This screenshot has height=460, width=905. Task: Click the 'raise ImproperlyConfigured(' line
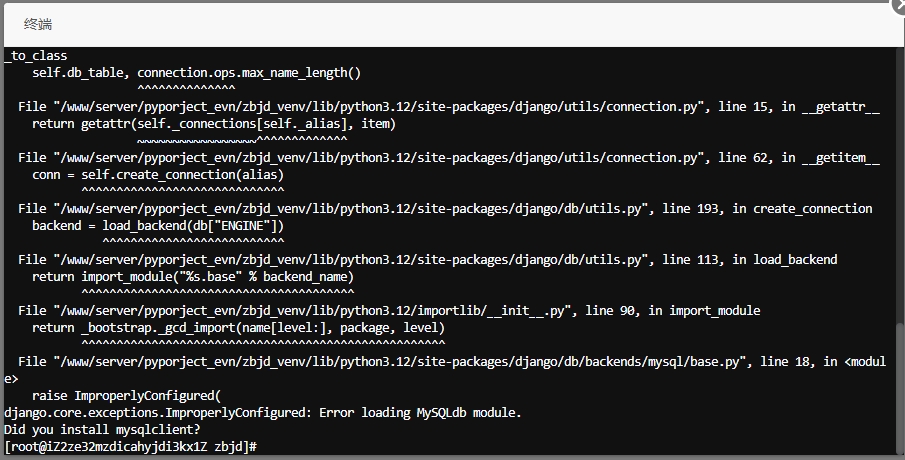coord(126,396)
